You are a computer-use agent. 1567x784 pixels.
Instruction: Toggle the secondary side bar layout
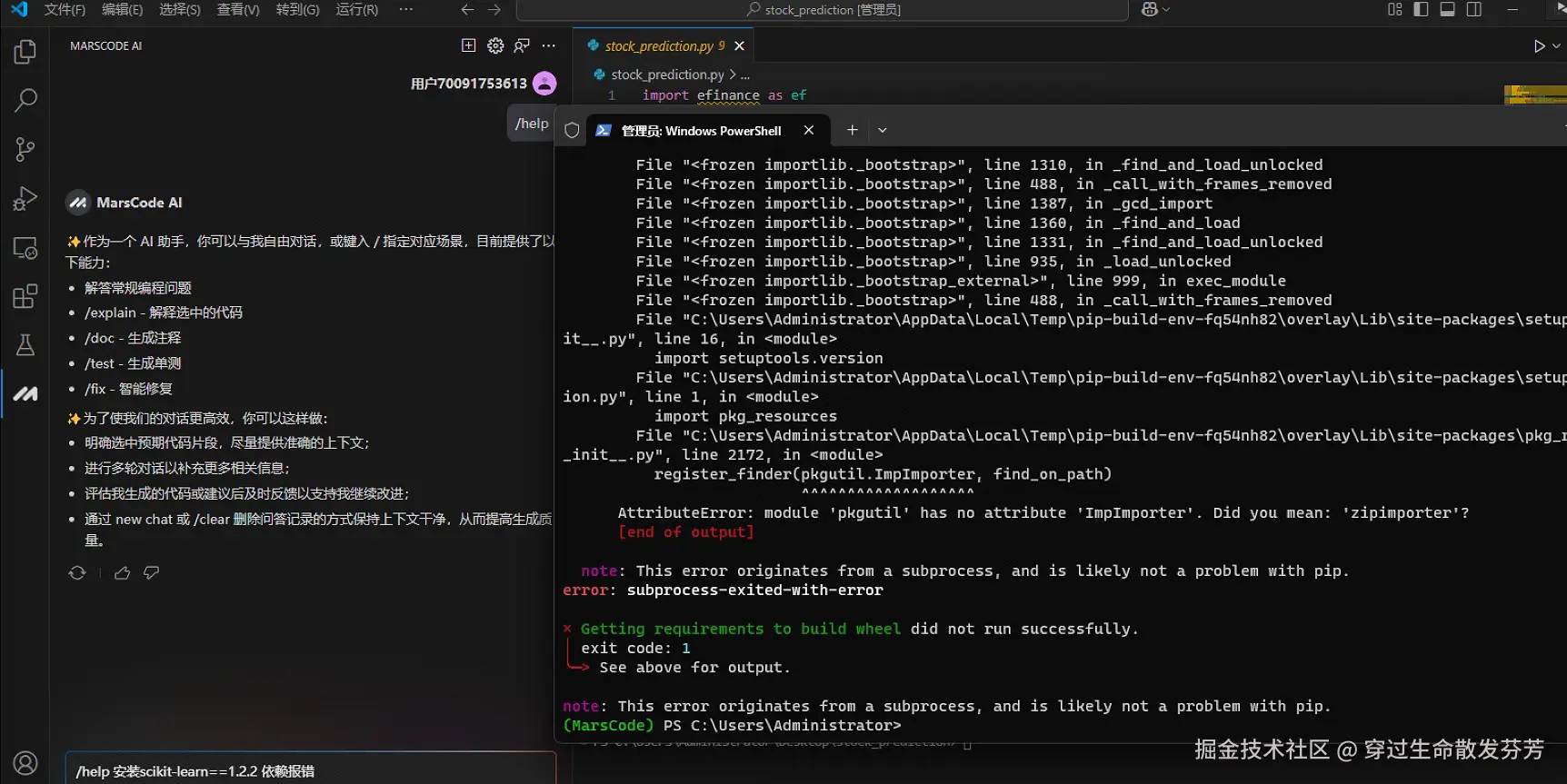click(1473, 10)
